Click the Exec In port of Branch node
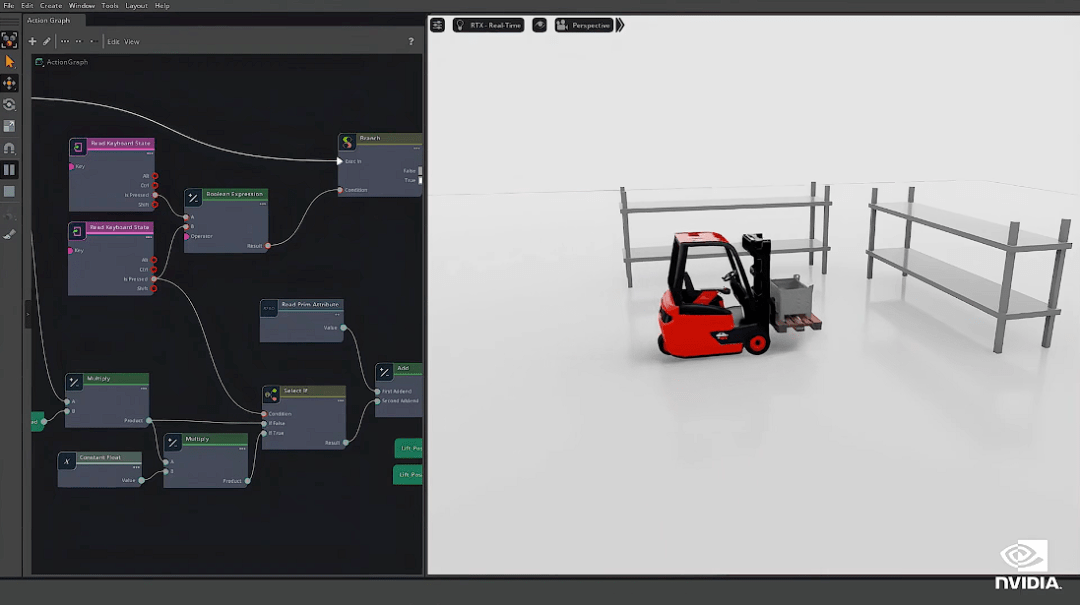 (340, 161)
